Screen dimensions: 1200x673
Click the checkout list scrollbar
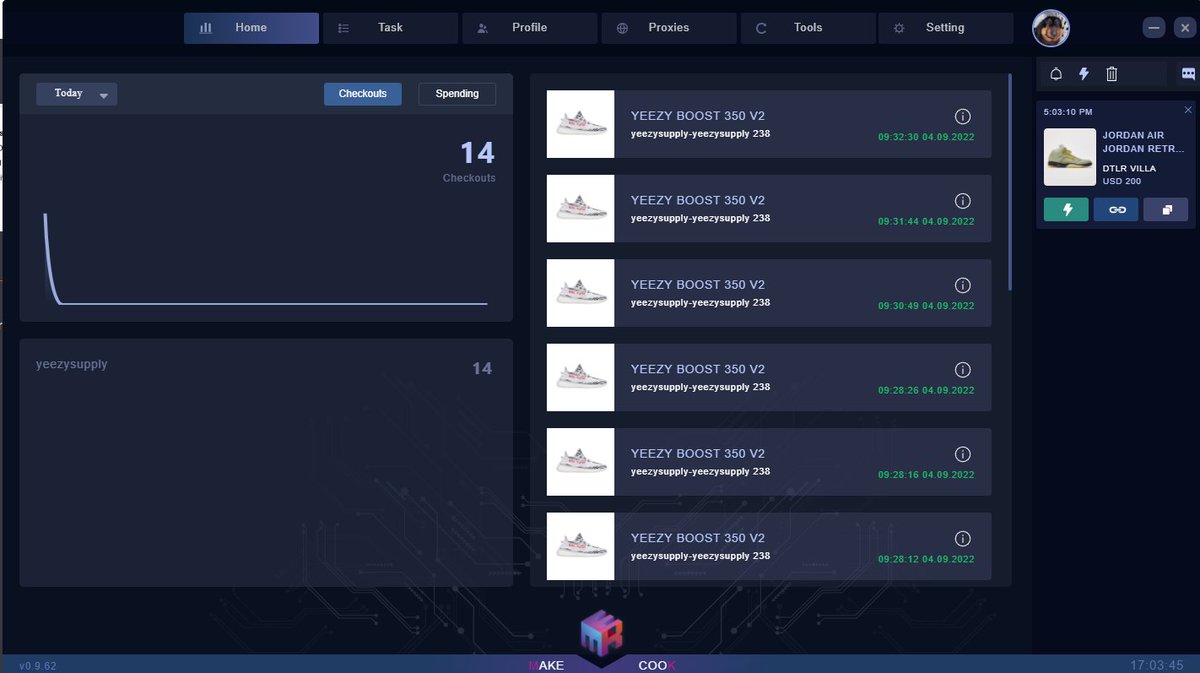1010,182
